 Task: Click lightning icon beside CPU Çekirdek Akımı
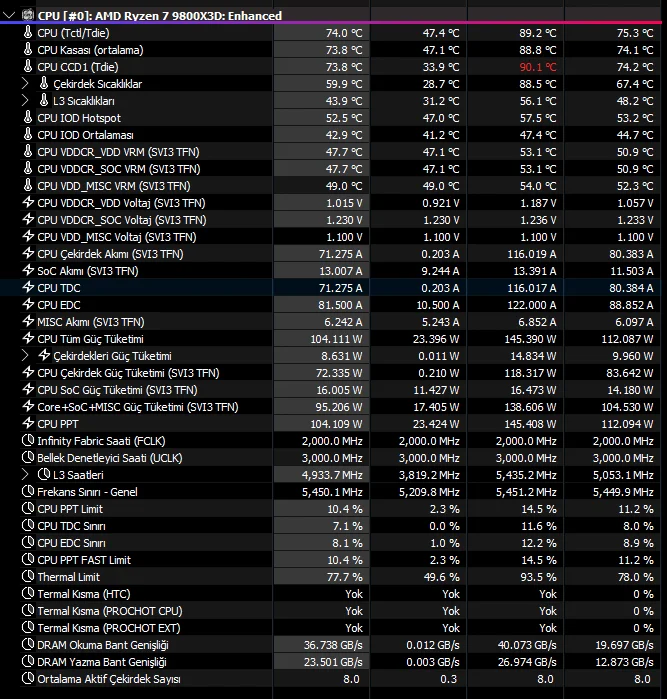click(x=28, y=253)
